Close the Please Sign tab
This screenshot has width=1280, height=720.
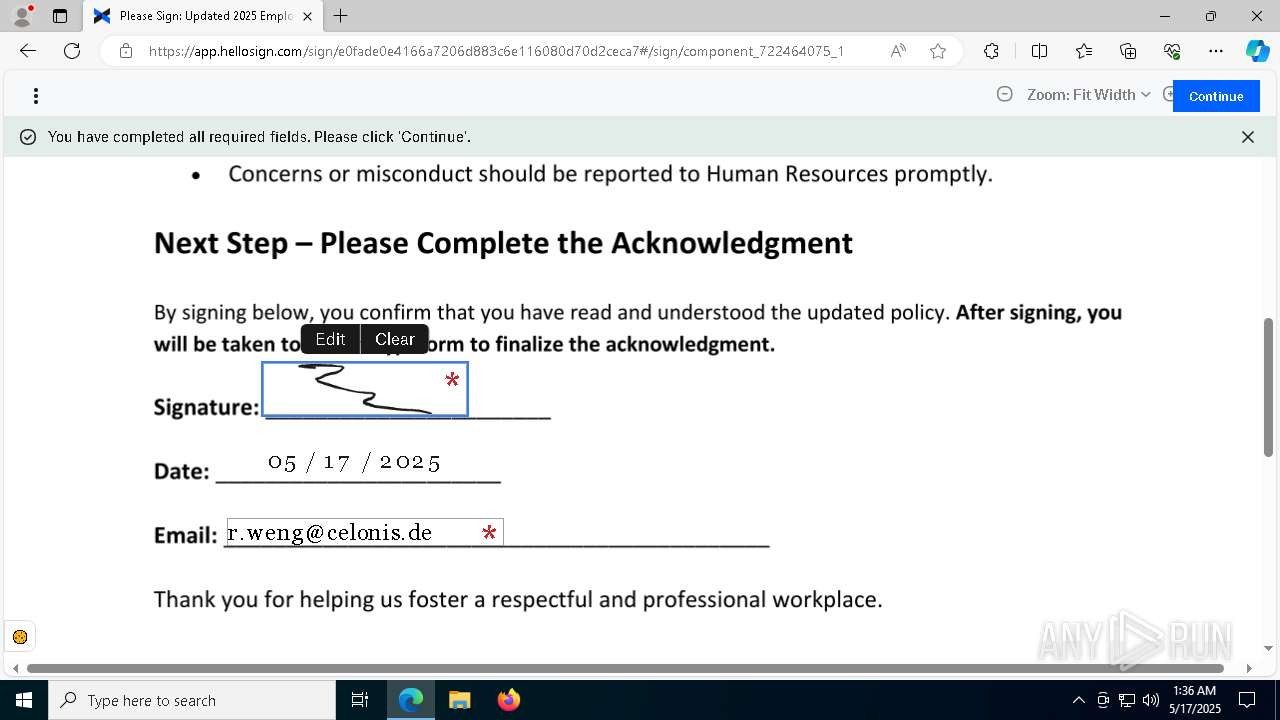click(x=307, y=16)
